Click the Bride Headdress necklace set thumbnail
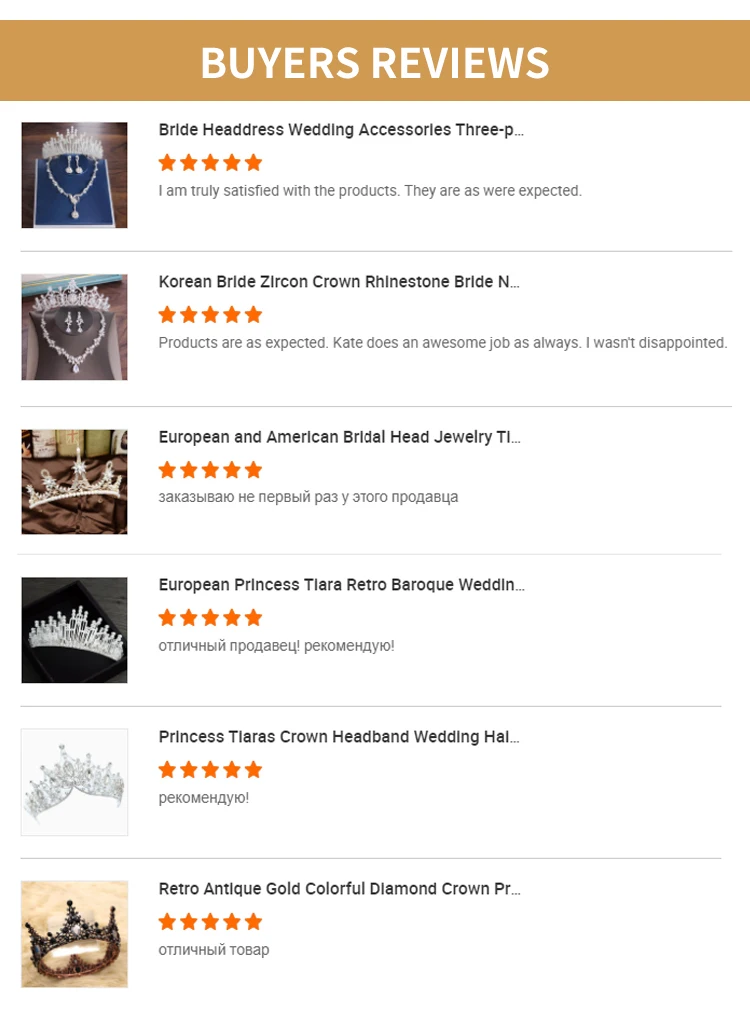 click(74, 175)
